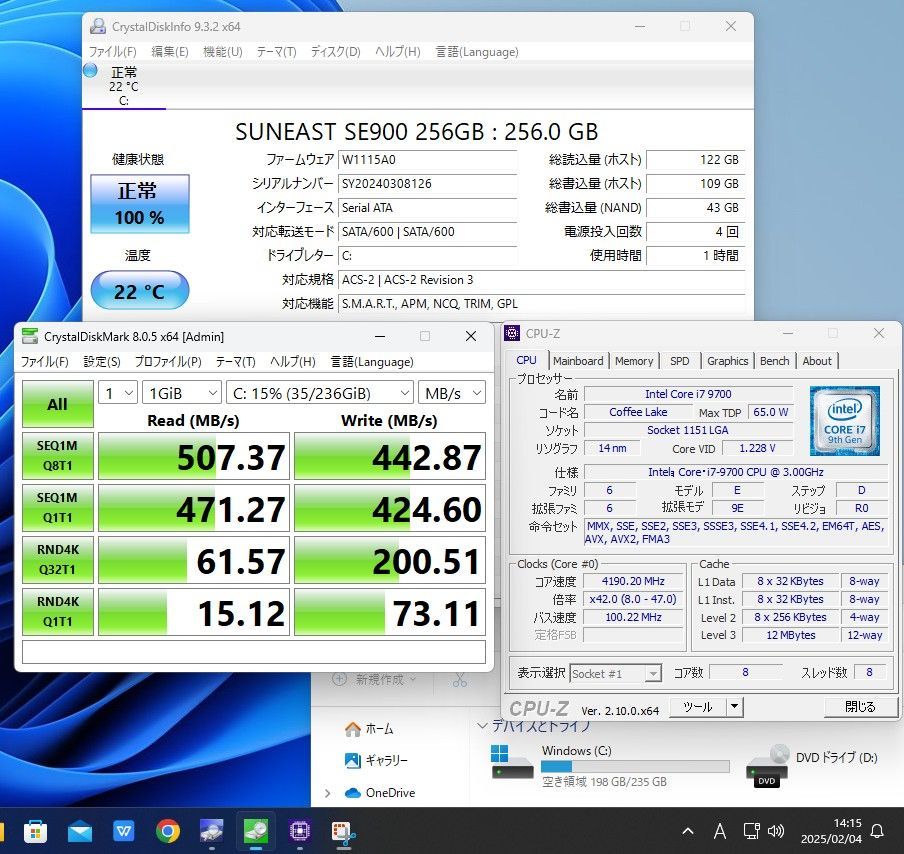The height and width of the screenshot is (854, 904).
Task: Open the test count dropdown showing 1
Action: 118,393
